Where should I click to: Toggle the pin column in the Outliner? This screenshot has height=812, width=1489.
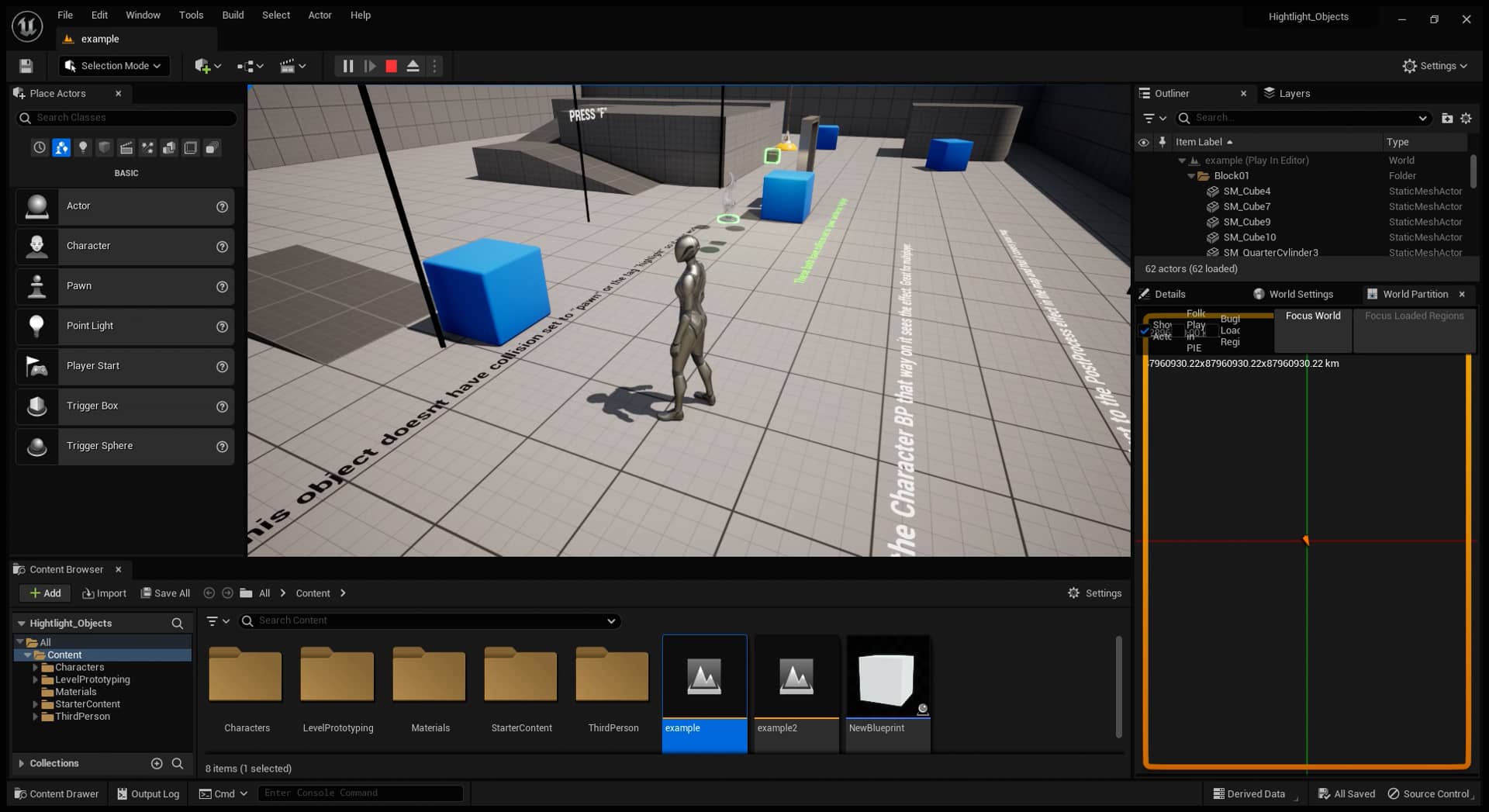(1163, 142)
